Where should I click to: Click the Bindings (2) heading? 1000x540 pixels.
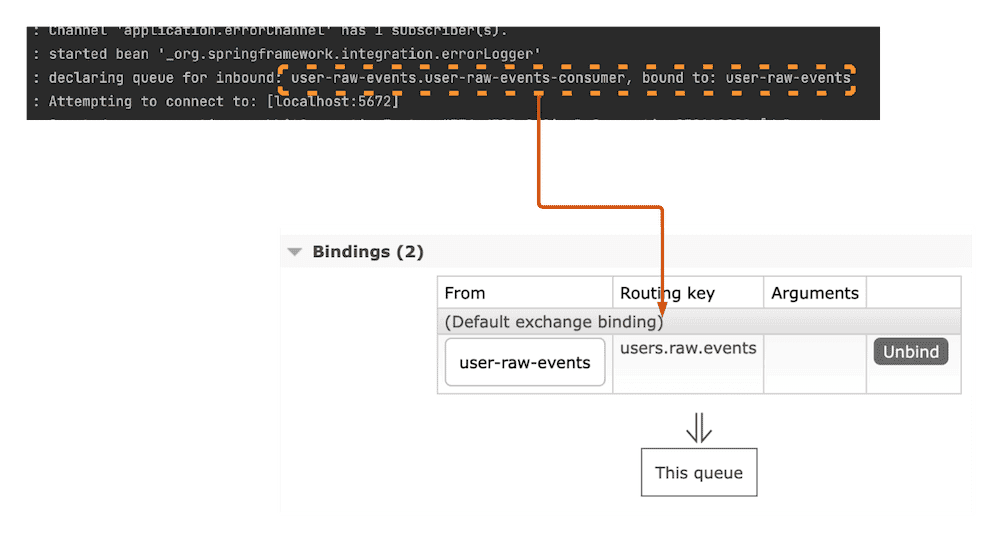368,252
